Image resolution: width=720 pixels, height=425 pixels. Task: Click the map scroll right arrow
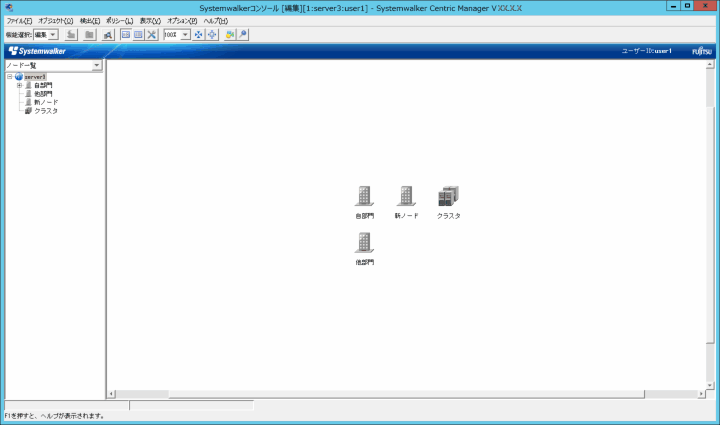(701, 394)
